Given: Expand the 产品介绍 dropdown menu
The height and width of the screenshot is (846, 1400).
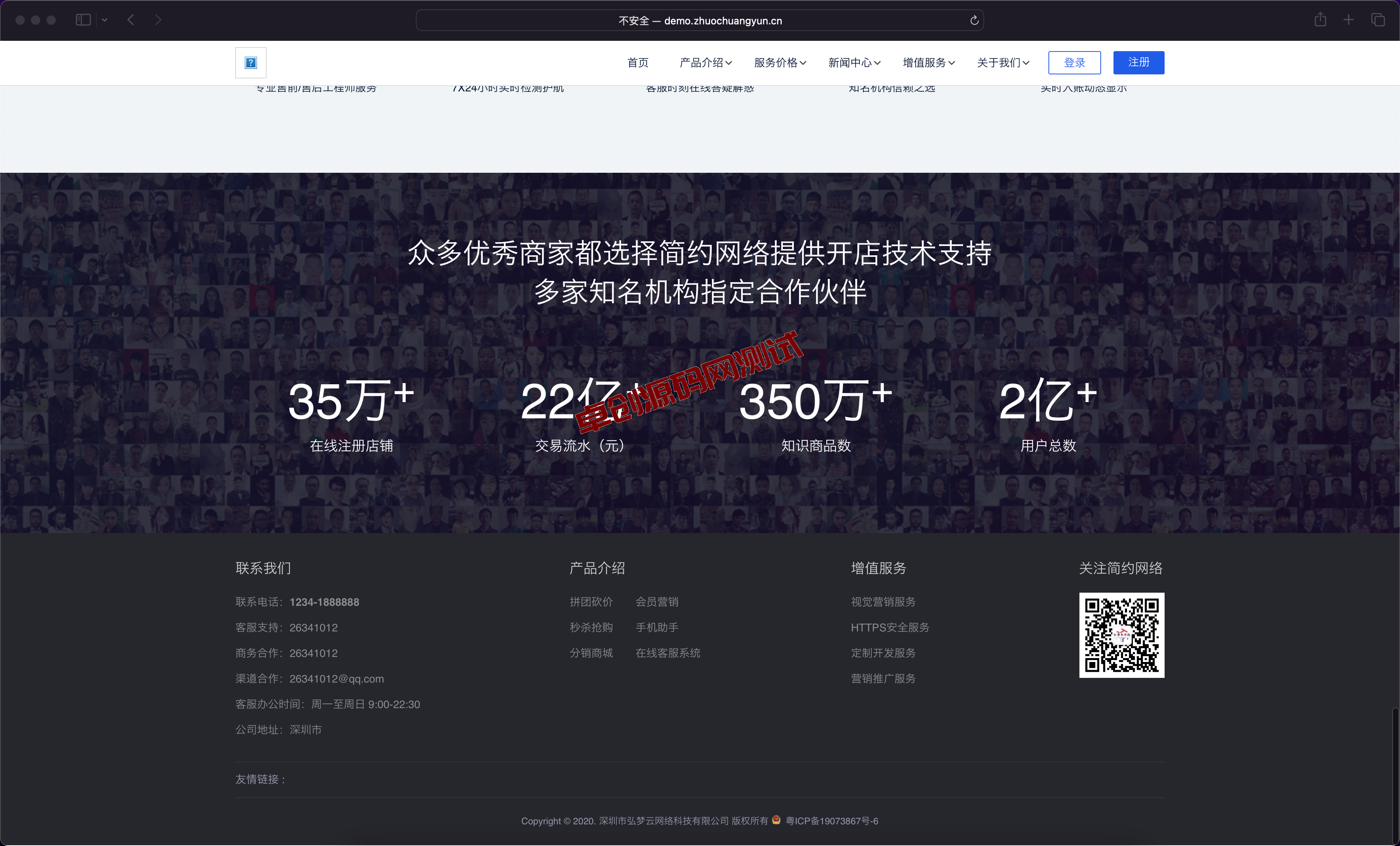Looking at the screenshot, I should coord(705,62).
